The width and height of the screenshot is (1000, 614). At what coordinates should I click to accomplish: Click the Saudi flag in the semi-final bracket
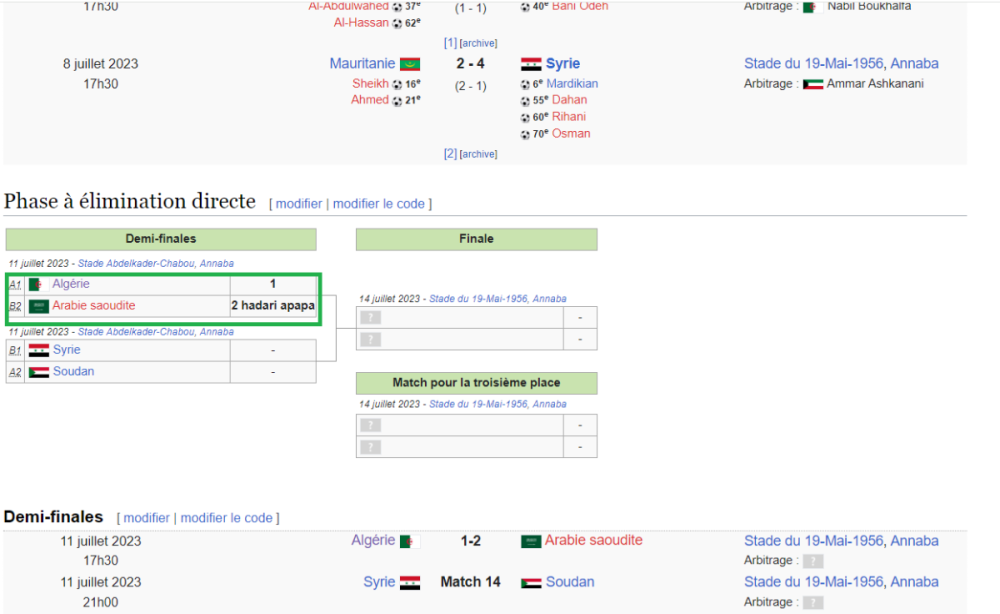pyautogui.click(x=39, y=306)
